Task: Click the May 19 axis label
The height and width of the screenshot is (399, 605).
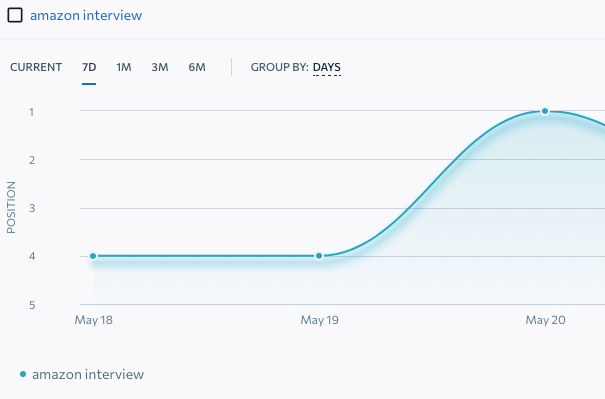Action: tap(319, 320)
